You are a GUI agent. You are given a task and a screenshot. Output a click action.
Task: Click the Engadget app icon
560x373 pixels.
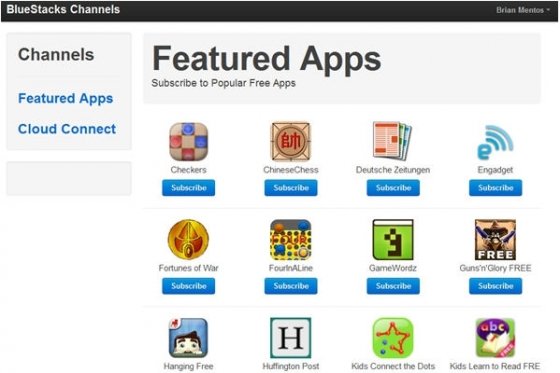tap(495, 143)
